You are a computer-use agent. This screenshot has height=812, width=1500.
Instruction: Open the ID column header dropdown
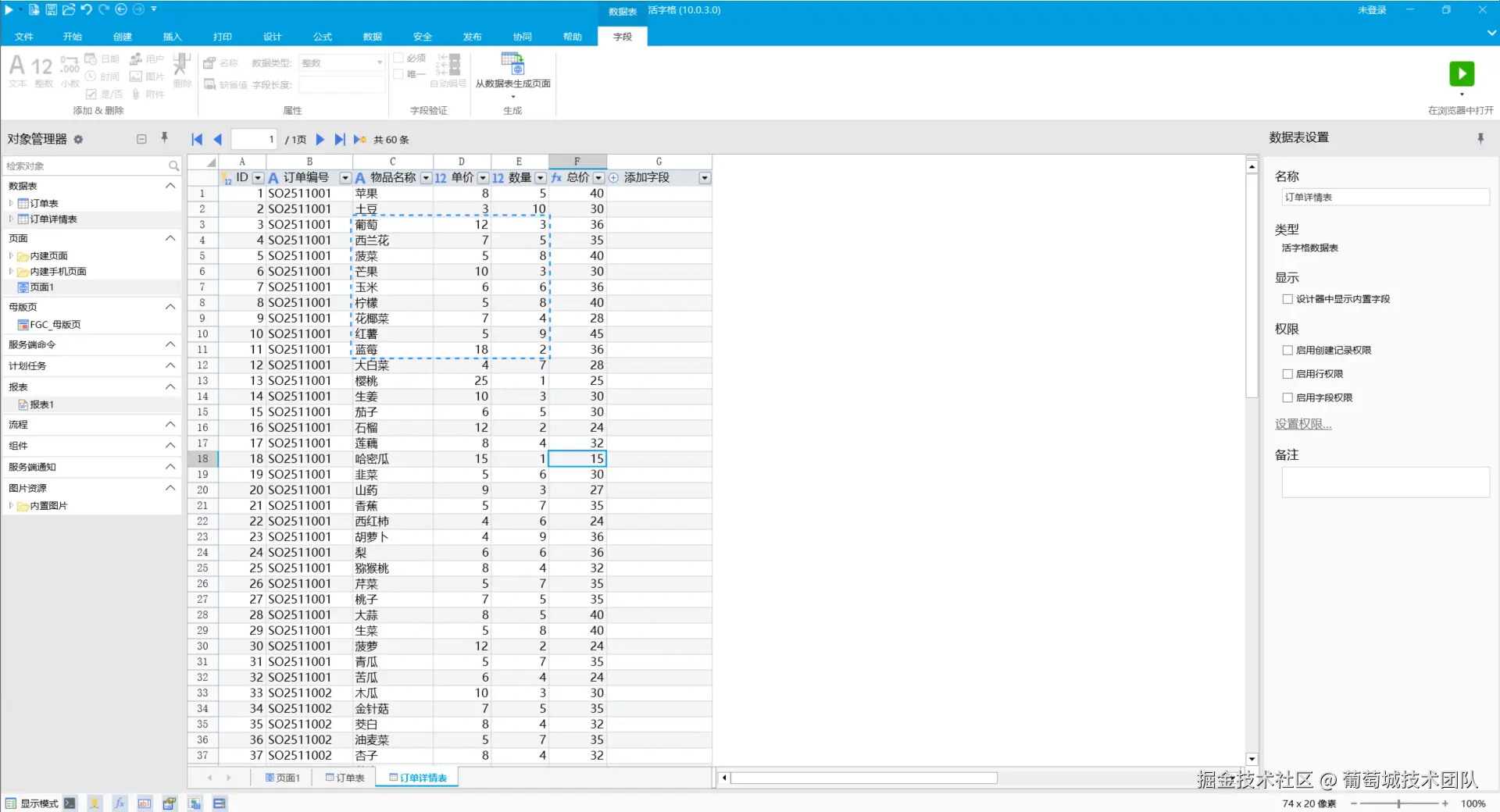click(258, 178)
